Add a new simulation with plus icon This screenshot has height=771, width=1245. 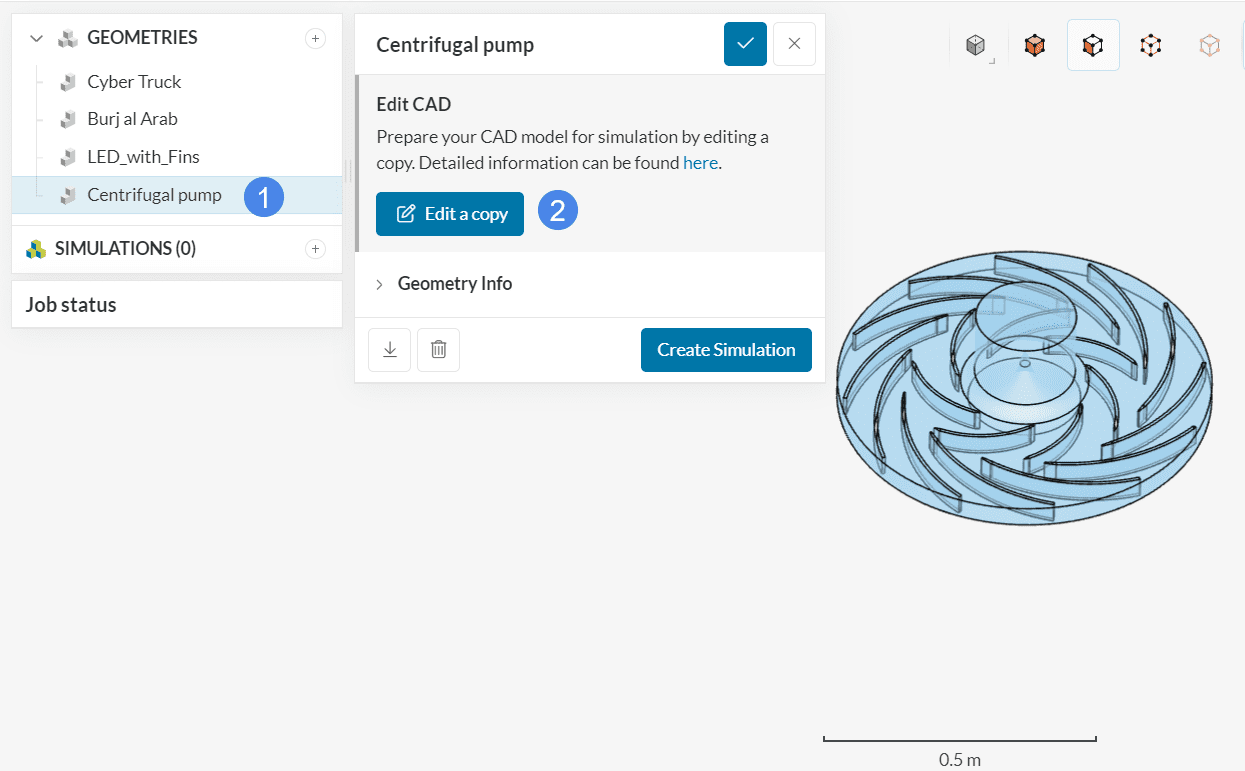(315, 249)
